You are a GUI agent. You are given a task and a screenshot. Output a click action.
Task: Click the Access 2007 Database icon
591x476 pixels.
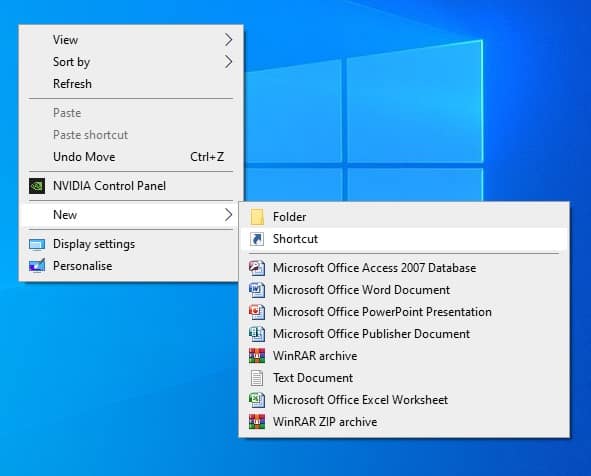pyautogui.click(x=257, y=268)
